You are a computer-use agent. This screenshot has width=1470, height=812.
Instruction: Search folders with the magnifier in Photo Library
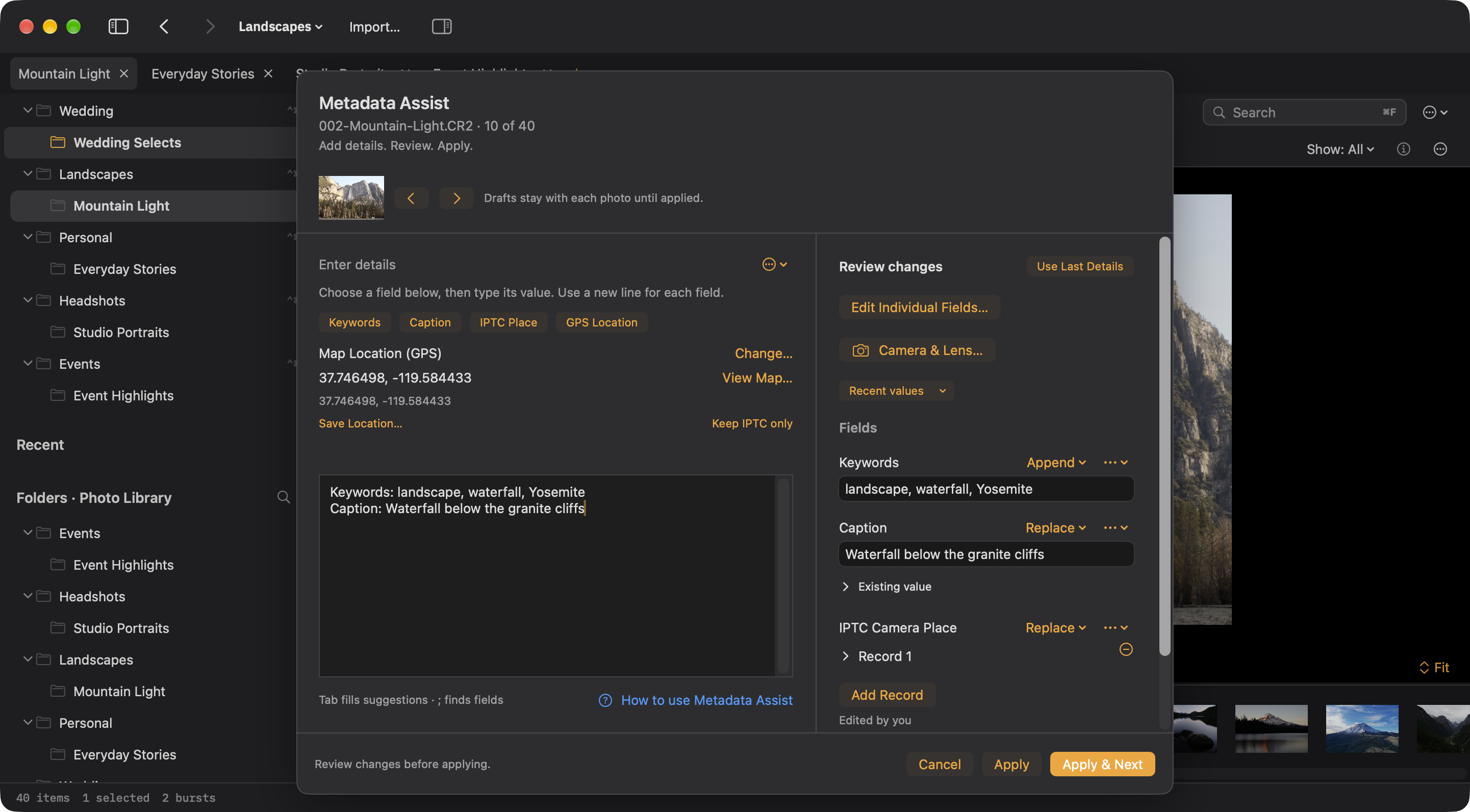tap(283, 497)
